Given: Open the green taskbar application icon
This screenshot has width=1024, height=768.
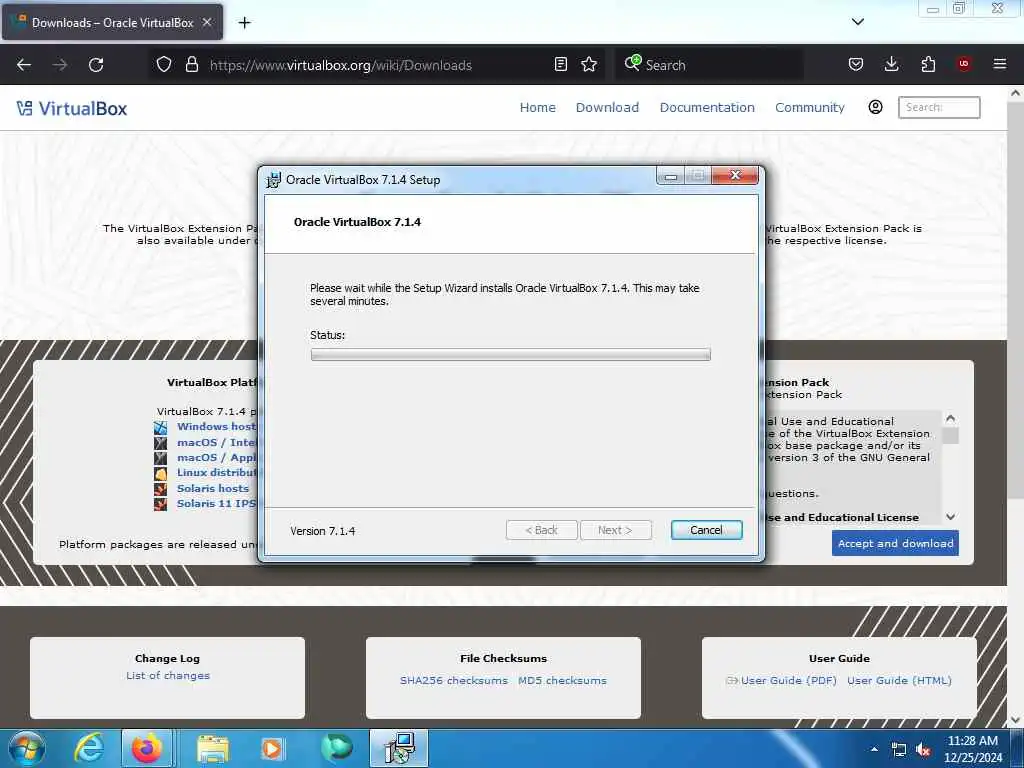Looking at the screenshot, I should pos(336,748).
